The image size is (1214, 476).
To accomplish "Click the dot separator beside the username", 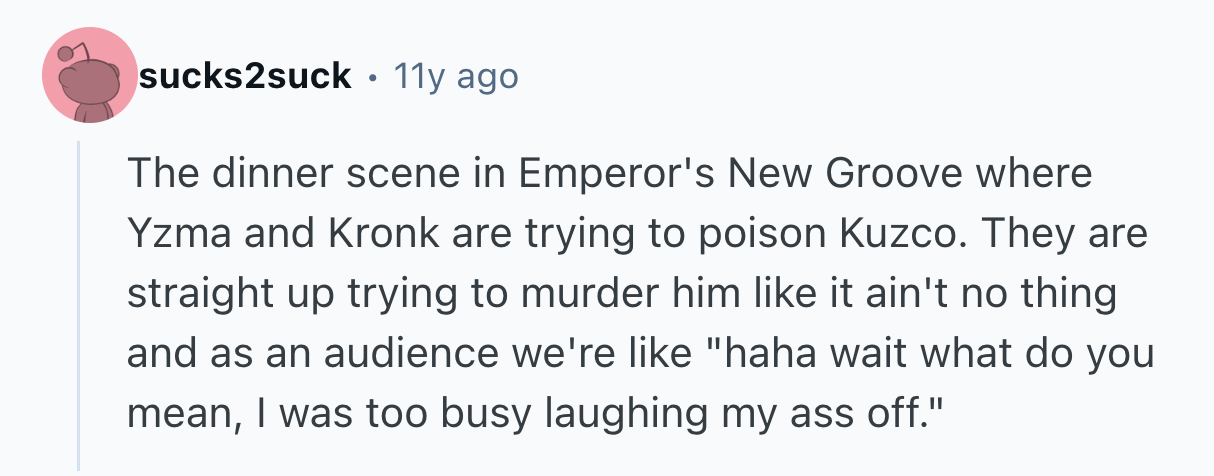I will (373, 76).
